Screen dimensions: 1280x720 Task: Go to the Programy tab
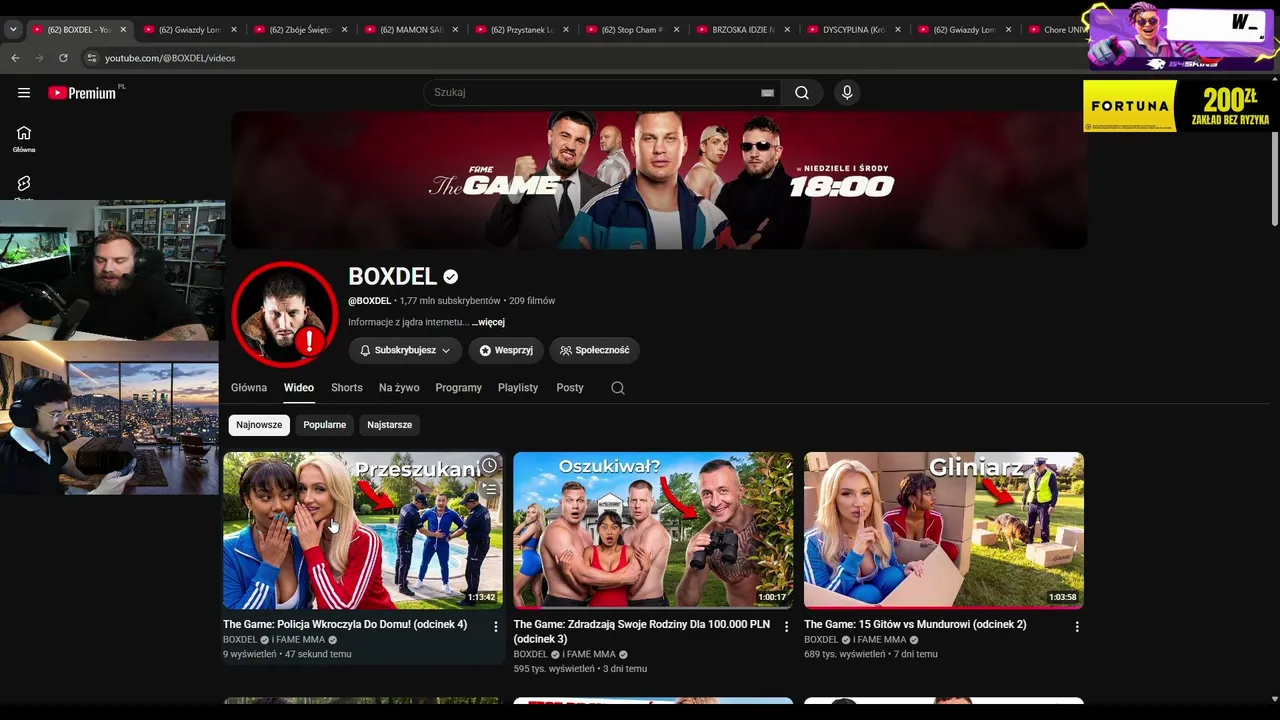(x=459, y=388)
